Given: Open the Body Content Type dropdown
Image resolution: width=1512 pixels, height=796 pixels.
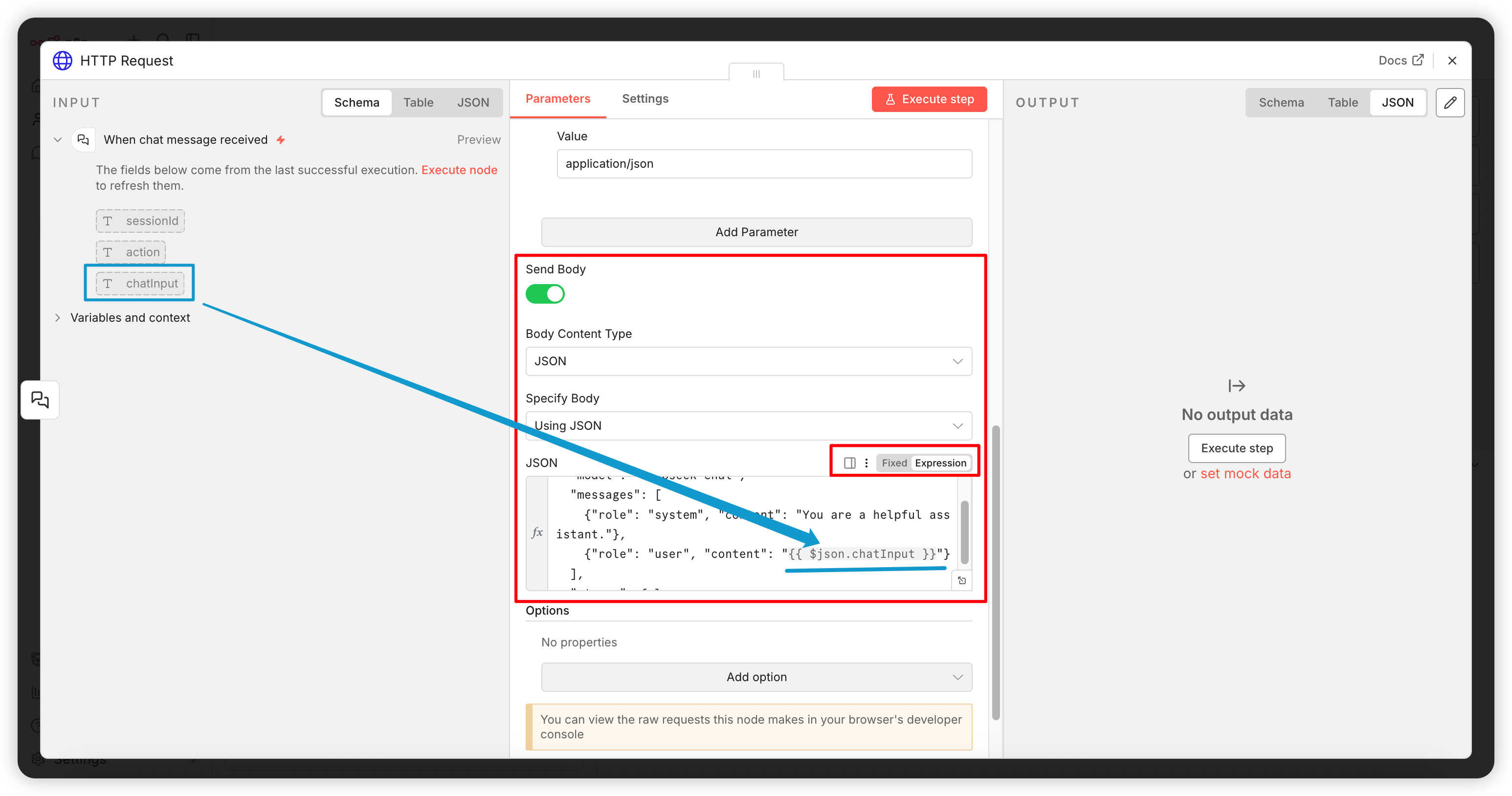Looking at the screenshot, I should point(748,361).
